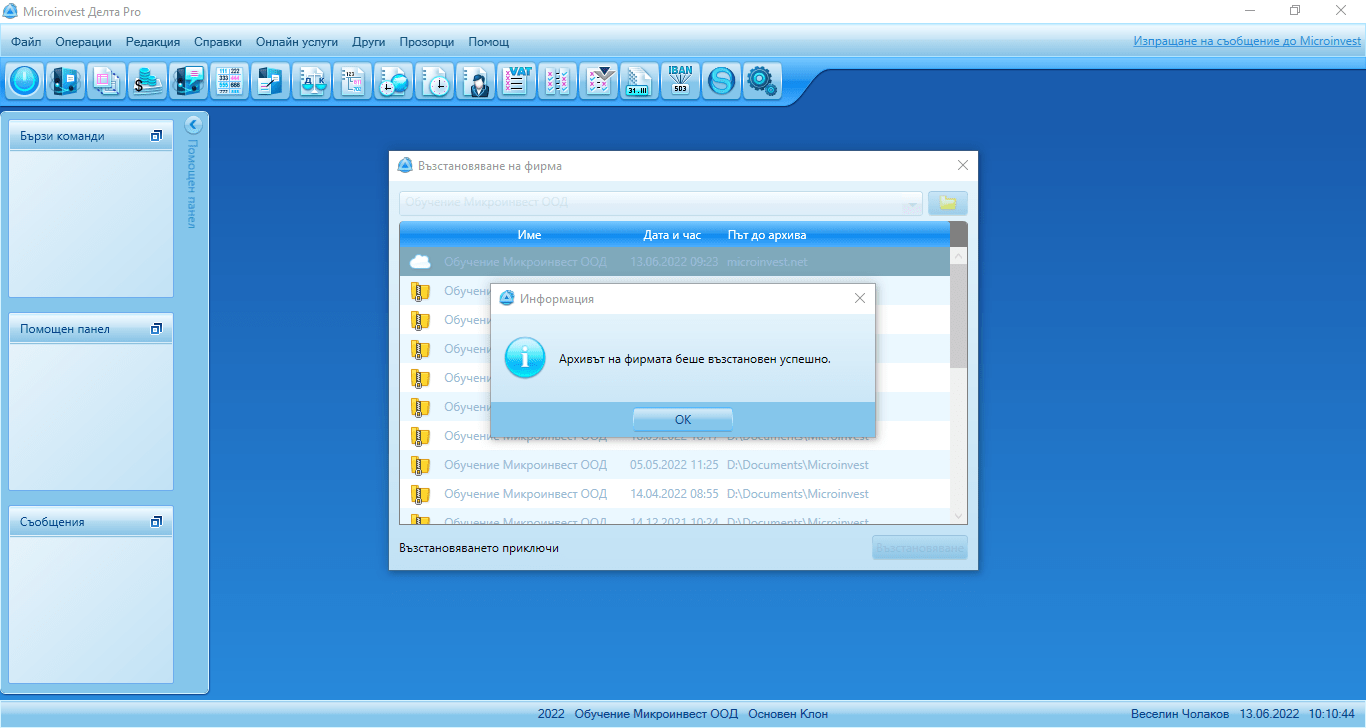Open the settings gears toolbar icon
Viewport: 1366px width, 728px height.
762,81
